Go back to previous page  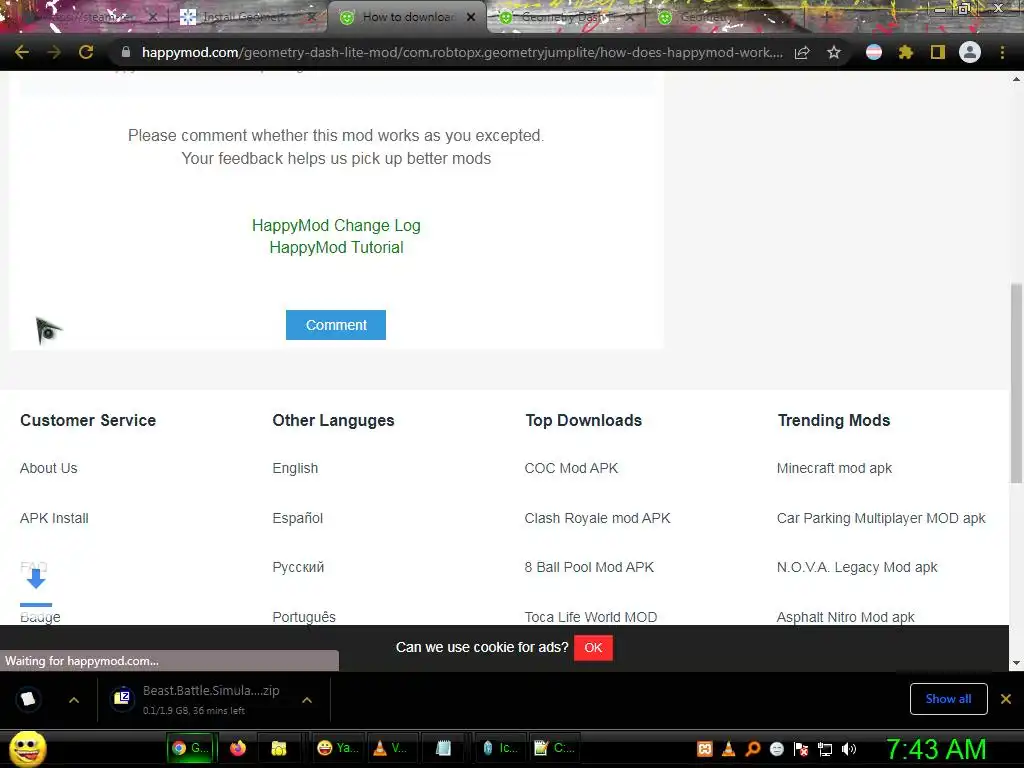[x=22, y=52]
